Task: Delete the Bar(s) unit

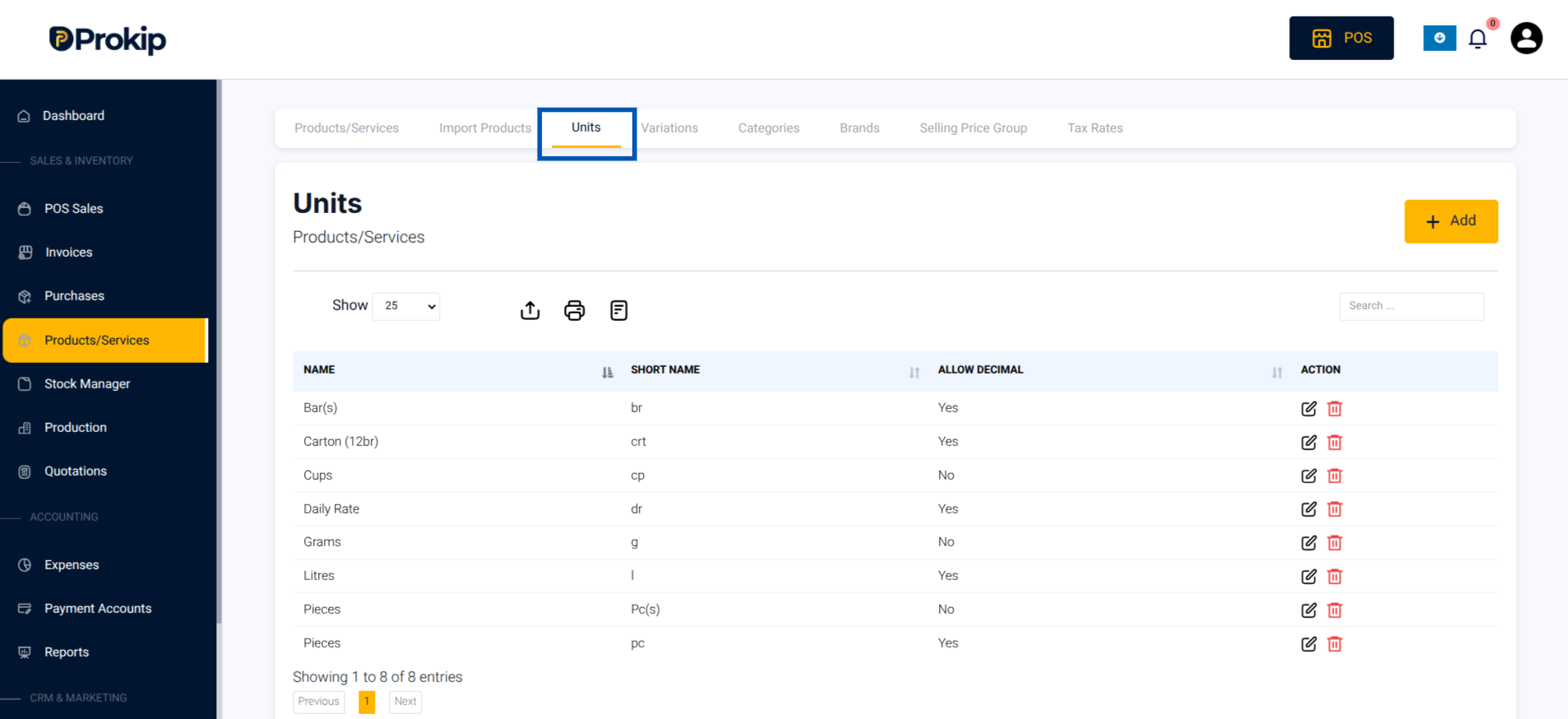Action: (x=1334, y=409)
